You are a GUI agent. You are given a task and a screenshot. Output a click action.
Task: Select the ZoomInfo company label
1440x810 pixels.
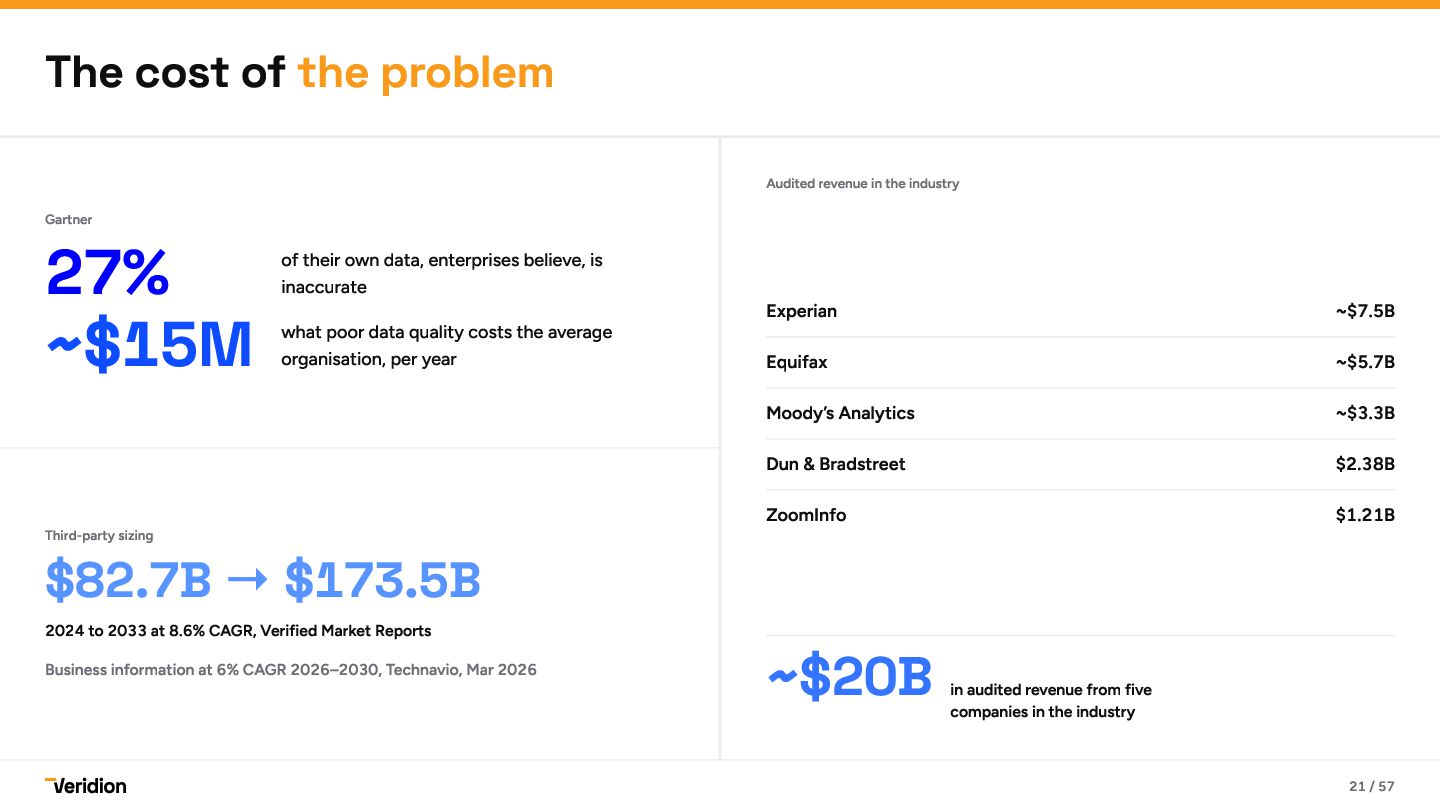coord(806,515)
